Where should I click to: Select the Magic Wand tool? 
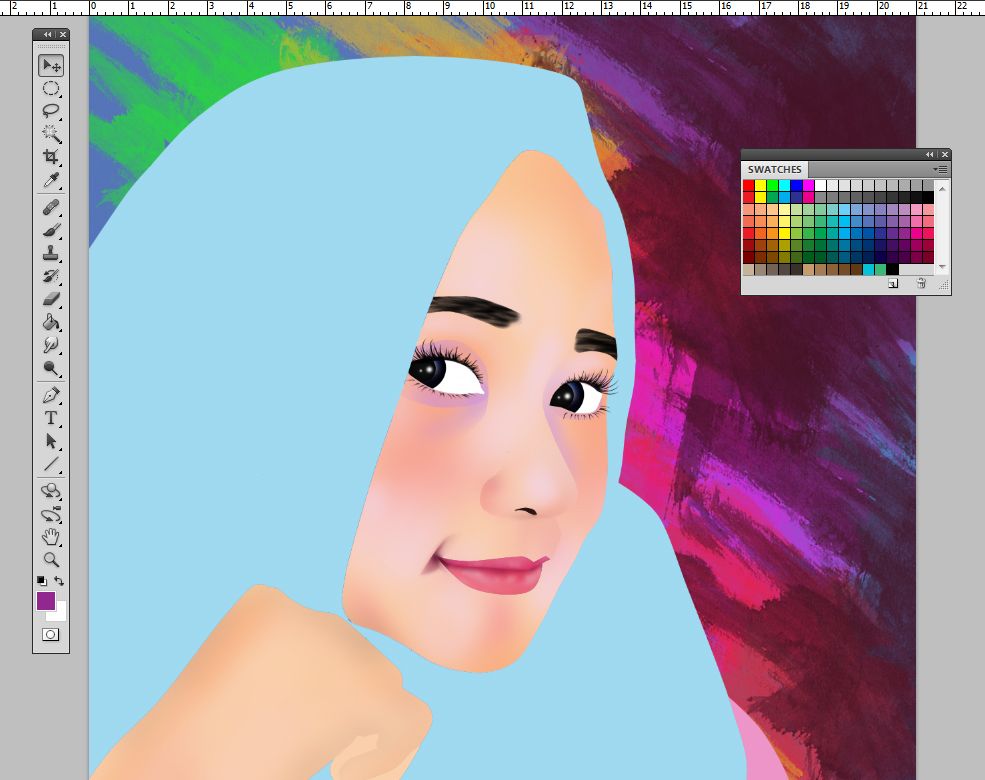51,134
